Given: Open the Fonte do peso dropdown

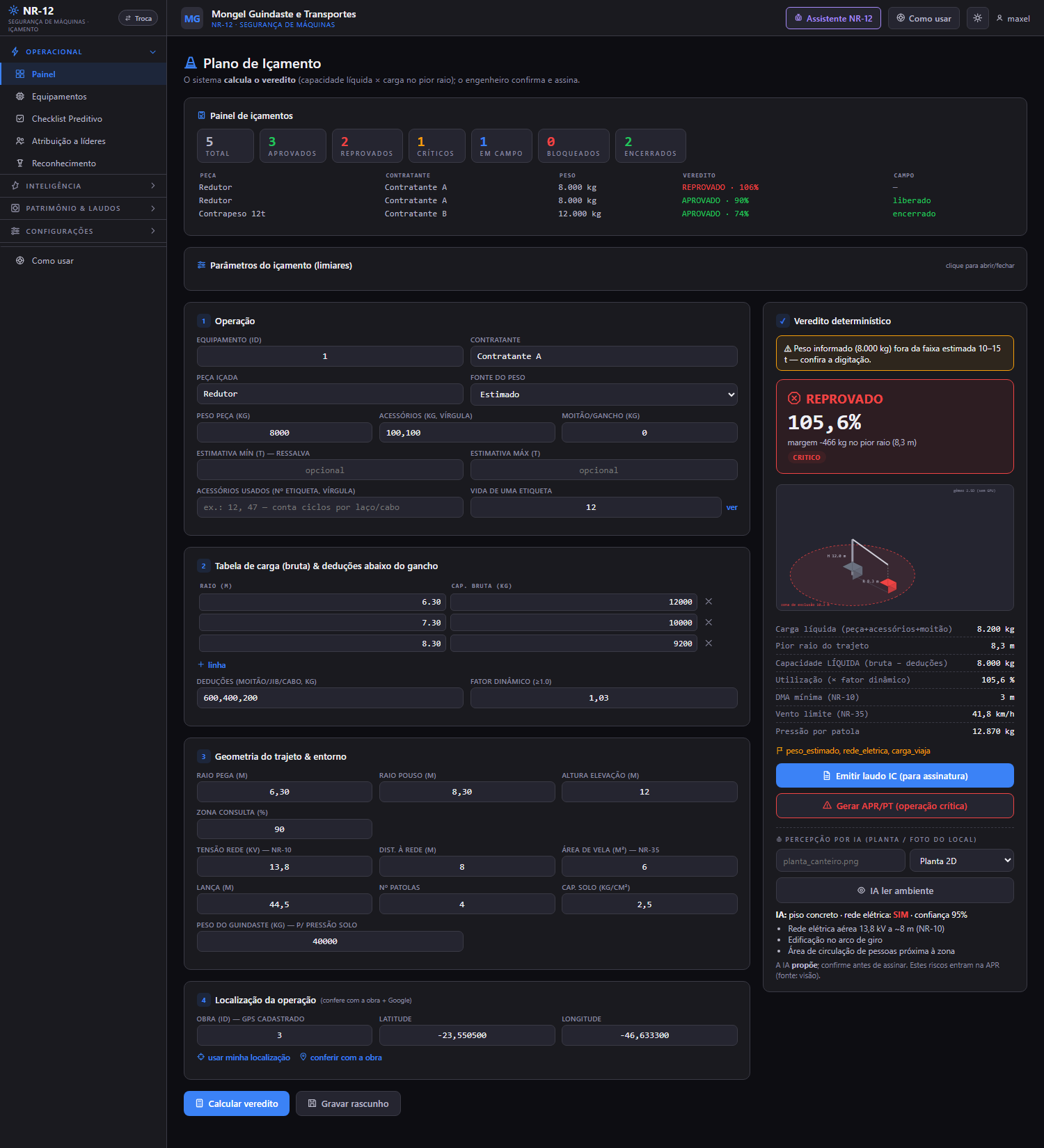Looking at the screenshot, I should coord(603,394).
